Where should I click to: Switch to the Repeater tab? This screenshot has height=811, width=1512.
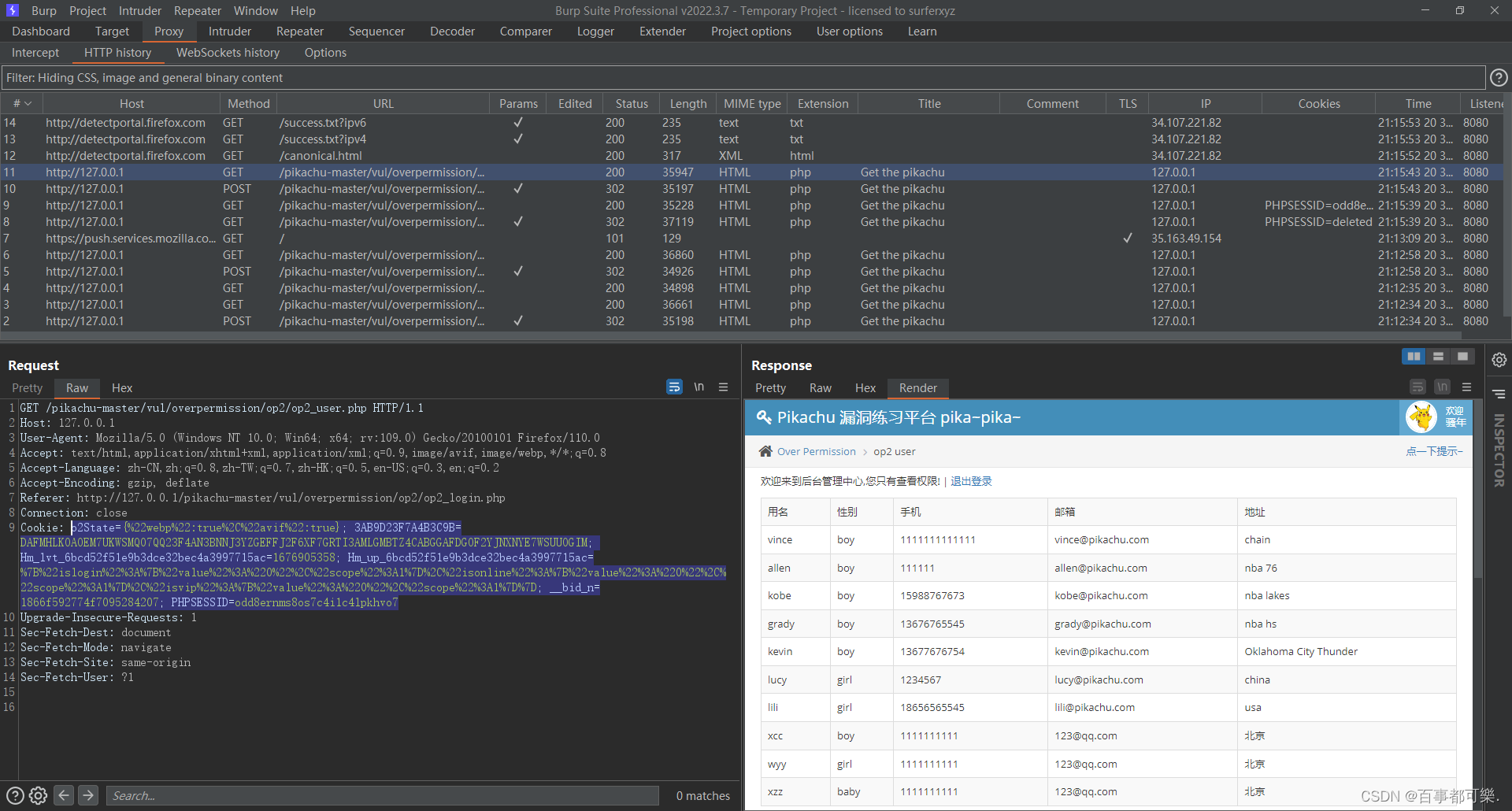tap(300, 31)
